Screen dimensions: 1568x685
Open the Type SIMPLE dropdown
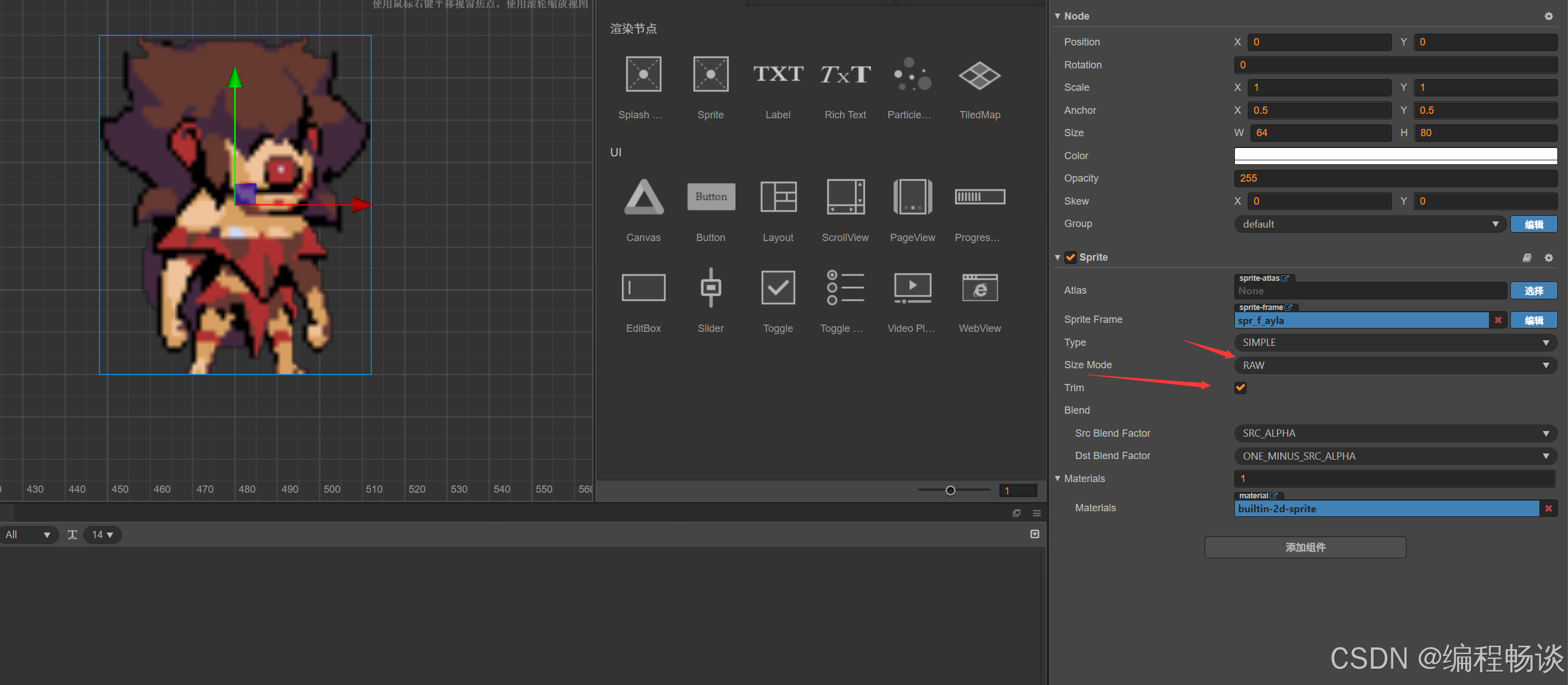(1395, 342)
